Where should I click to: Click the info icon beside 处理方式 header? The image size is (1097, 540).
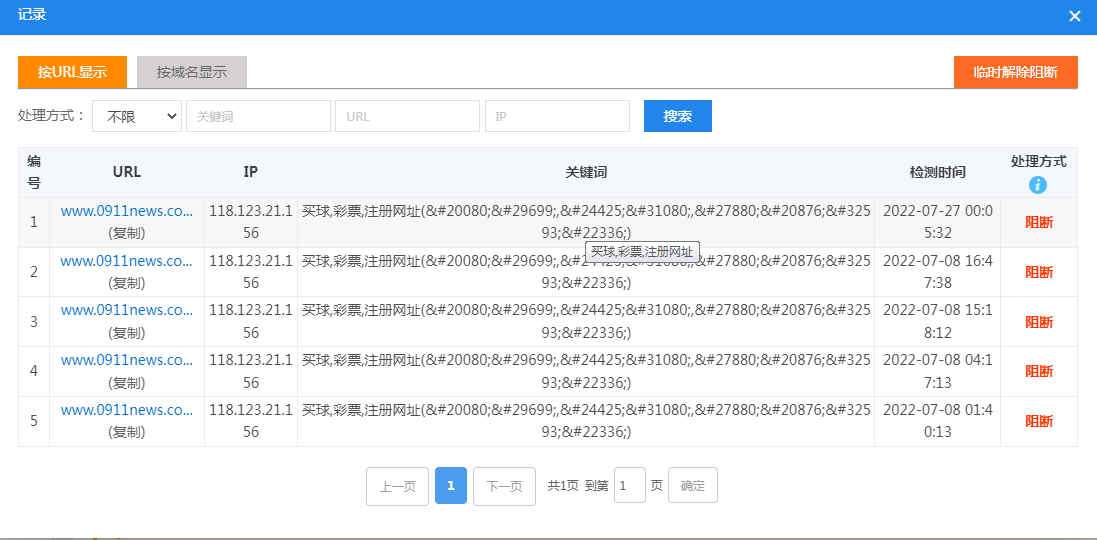tap(1038, 184)
